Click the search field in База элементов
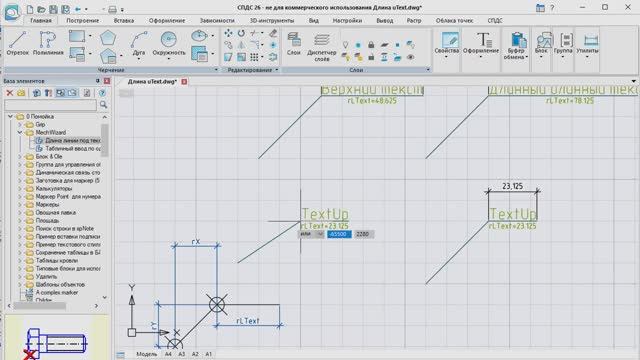The width and height of the screenshot is (640, 360). [51, 105]
